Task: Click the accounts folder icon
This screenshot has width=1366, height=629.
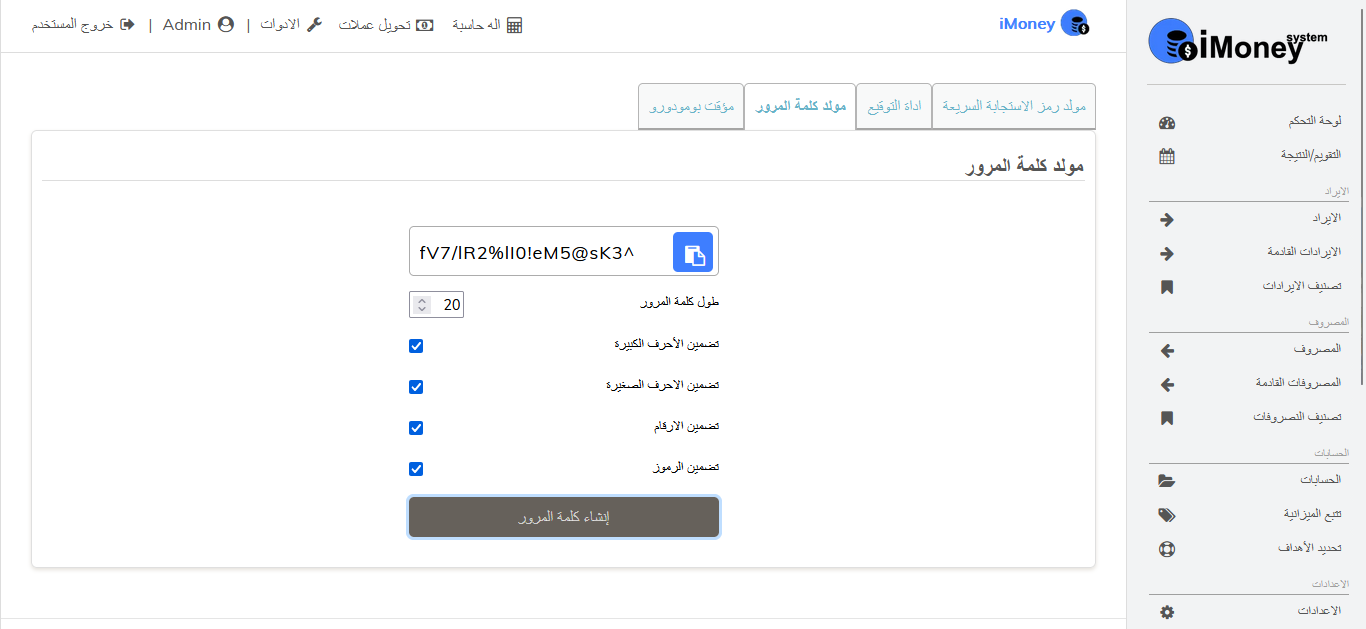Action: coord(1166,481)
